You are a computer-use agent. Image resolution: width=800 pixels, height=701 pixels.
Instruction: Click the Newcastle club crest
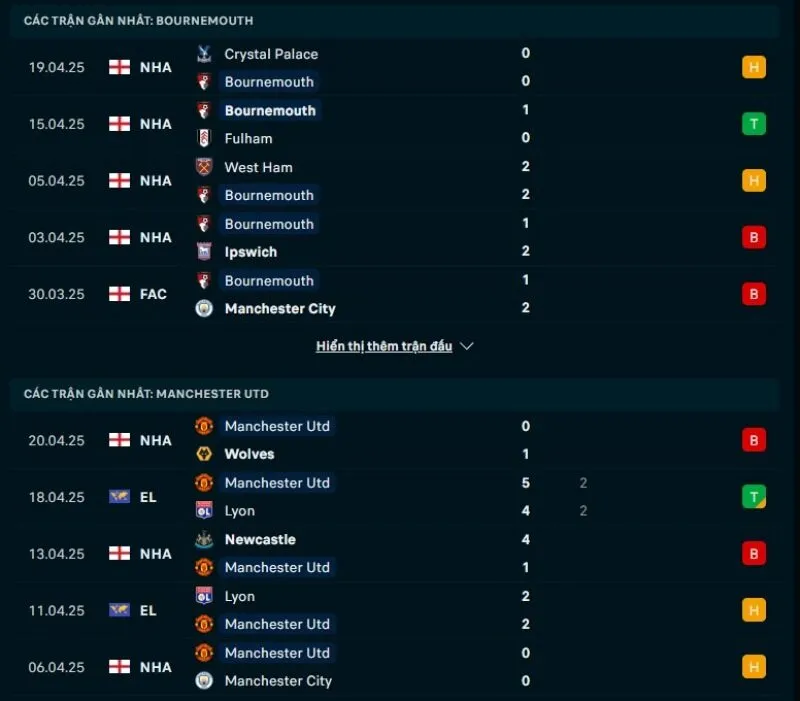coord(203,539)
